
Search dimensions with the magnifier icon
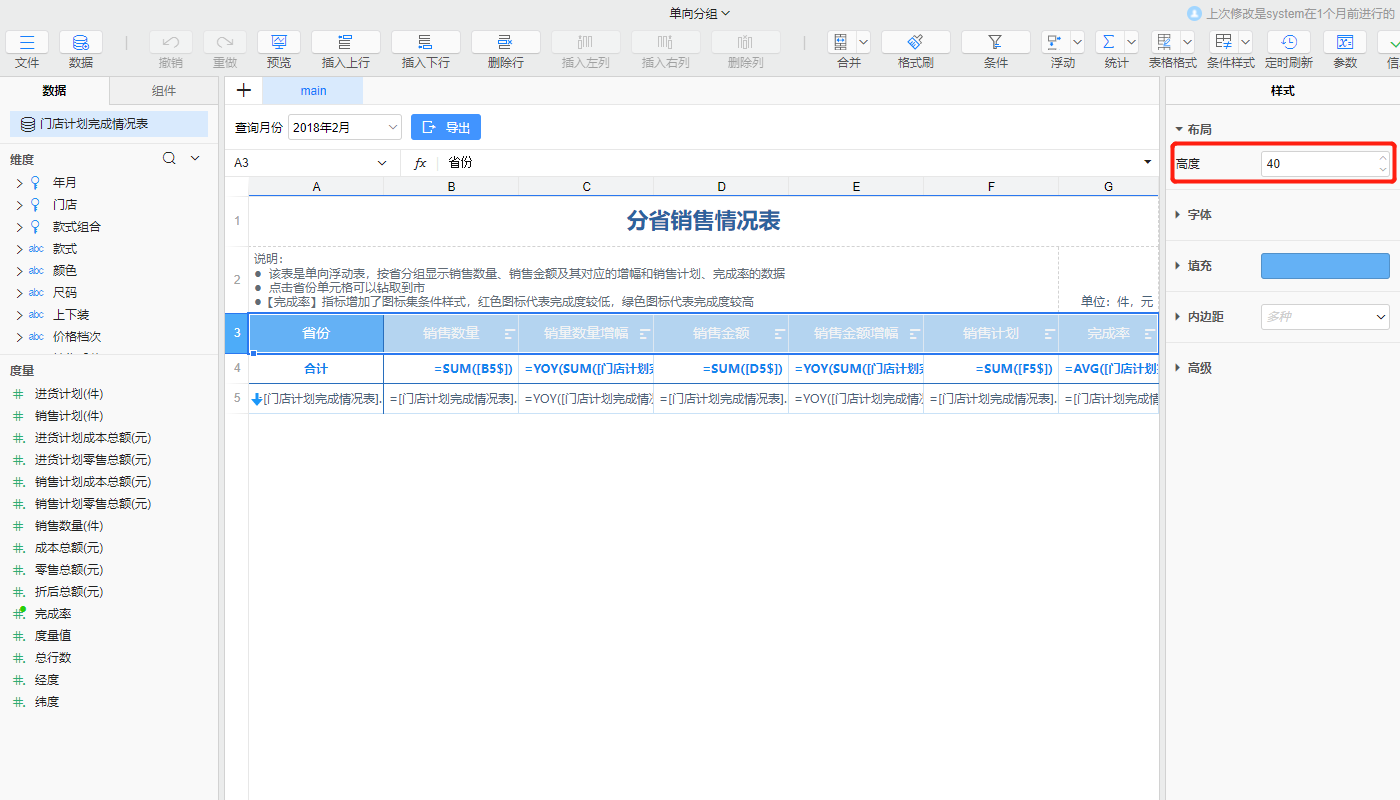(x=170, y=158)
